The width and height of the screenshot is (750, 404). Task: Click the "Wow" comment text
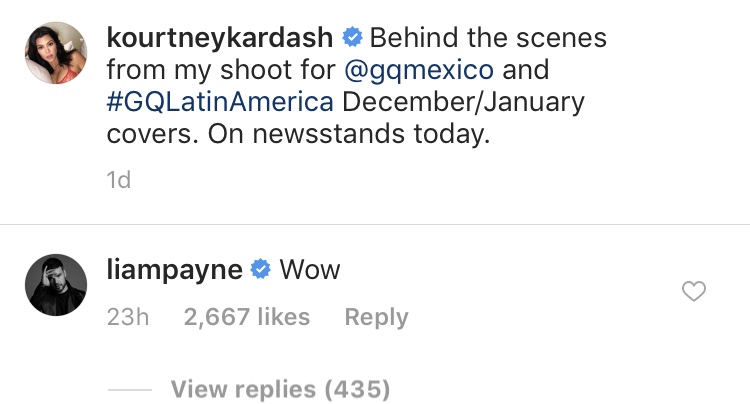[310, 269]
